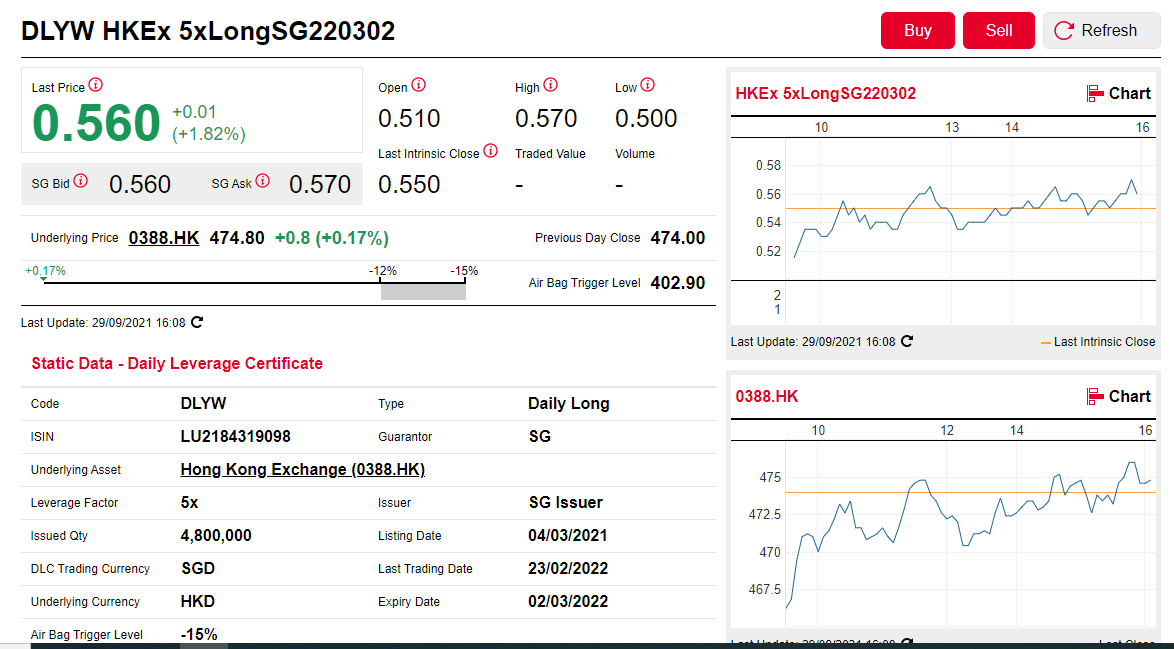
Task: Click the HKEx 5xLongSG220302 chart panel title
Action: click(x=825, y=94)
